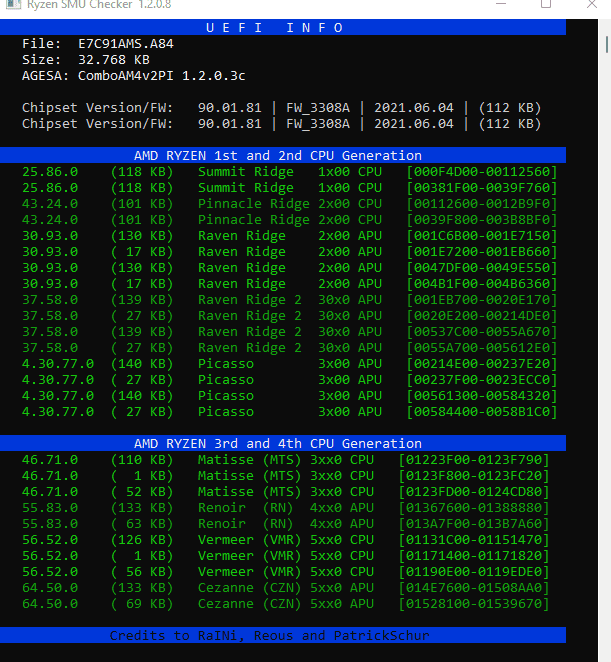Click Raven Ridge address [001C6B00-001E7150]
The image size is (611, 662).
[482, 236]
